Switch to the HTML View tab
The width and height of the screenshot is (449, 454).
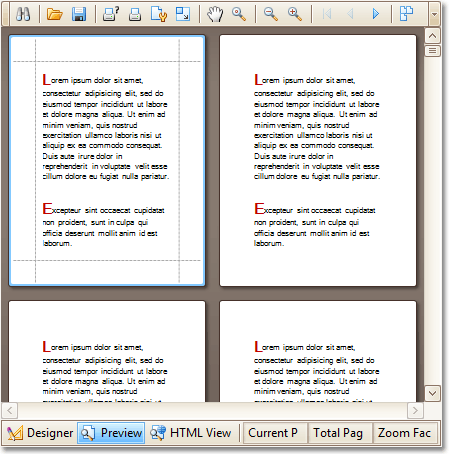190,433
